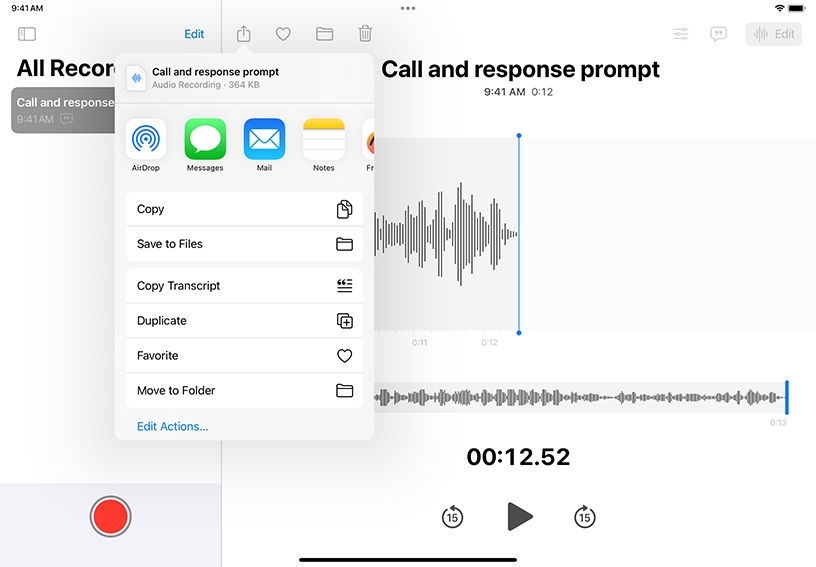
Task: Tap the share icon in toolbar
Action: tap(244, 34)
